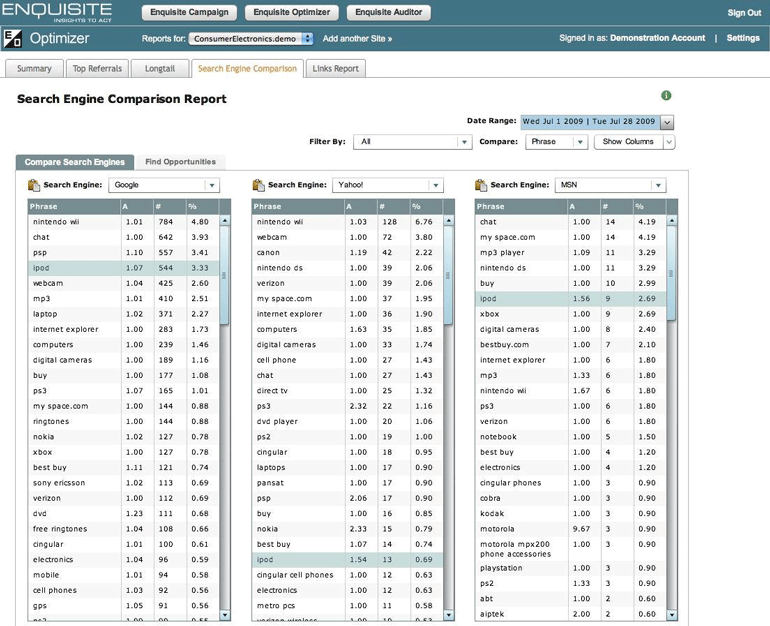The width and height of the screenshot is (770, 626).
Task: Sort MSN table by # column header
Action: 617,207
